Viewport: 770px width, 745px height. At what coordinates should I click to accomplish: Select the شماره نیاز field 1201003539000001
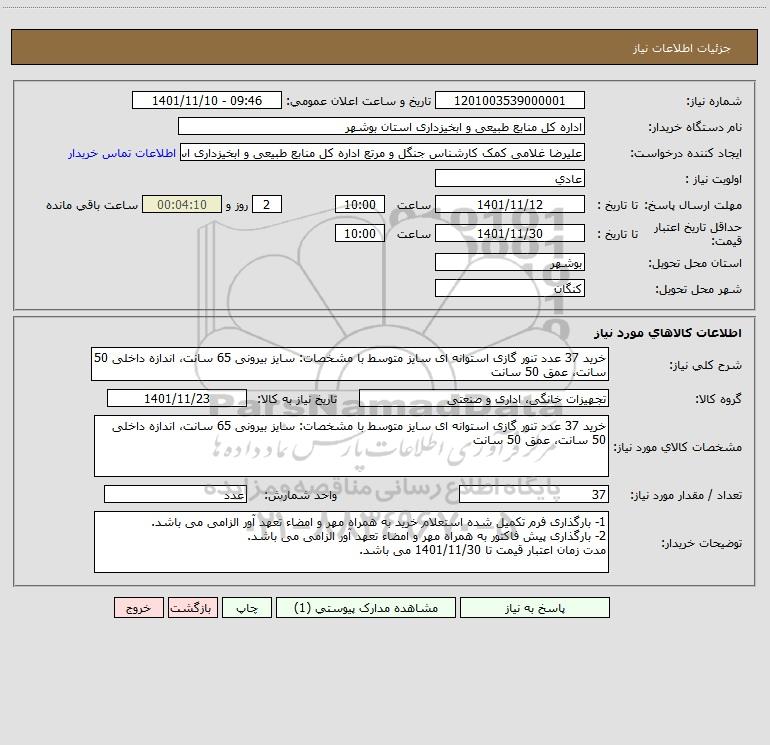[510, 101]
